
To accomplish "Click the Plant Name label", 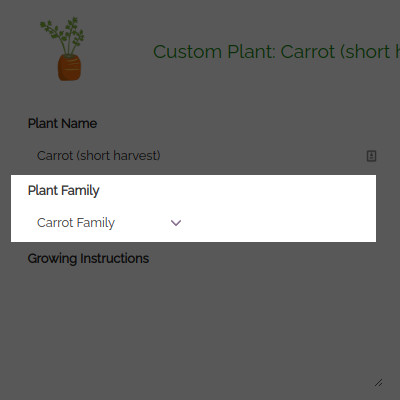I will tap(62, 123).
